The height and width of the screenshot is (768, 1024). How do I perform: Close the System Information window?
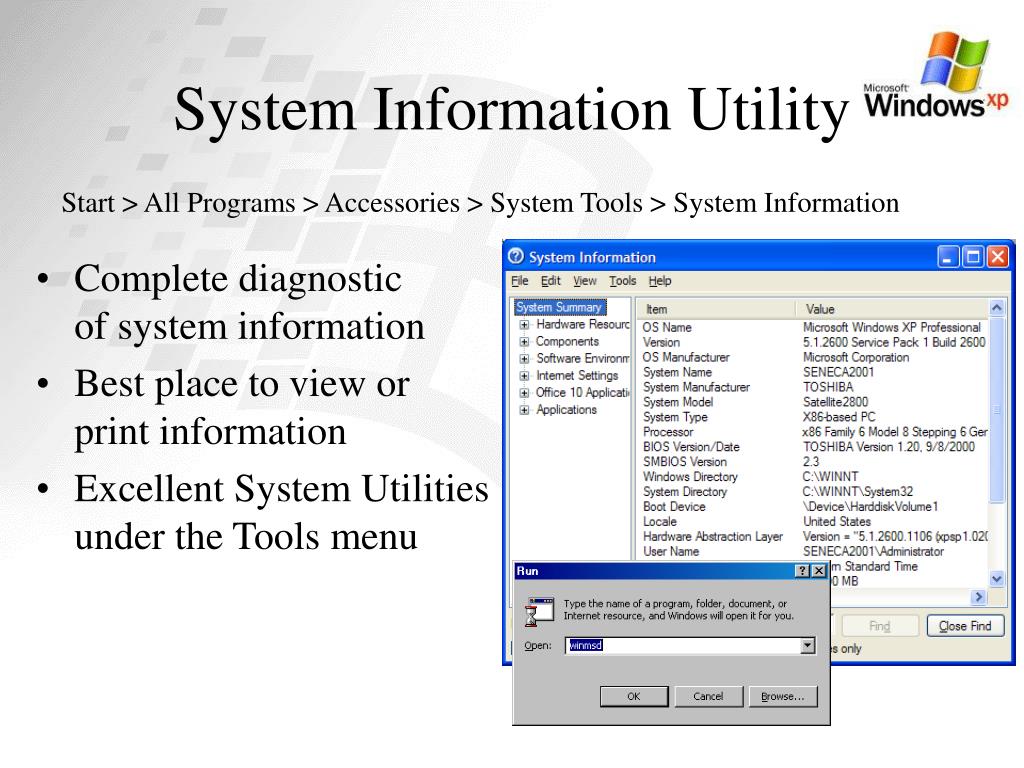coord(997,257)
